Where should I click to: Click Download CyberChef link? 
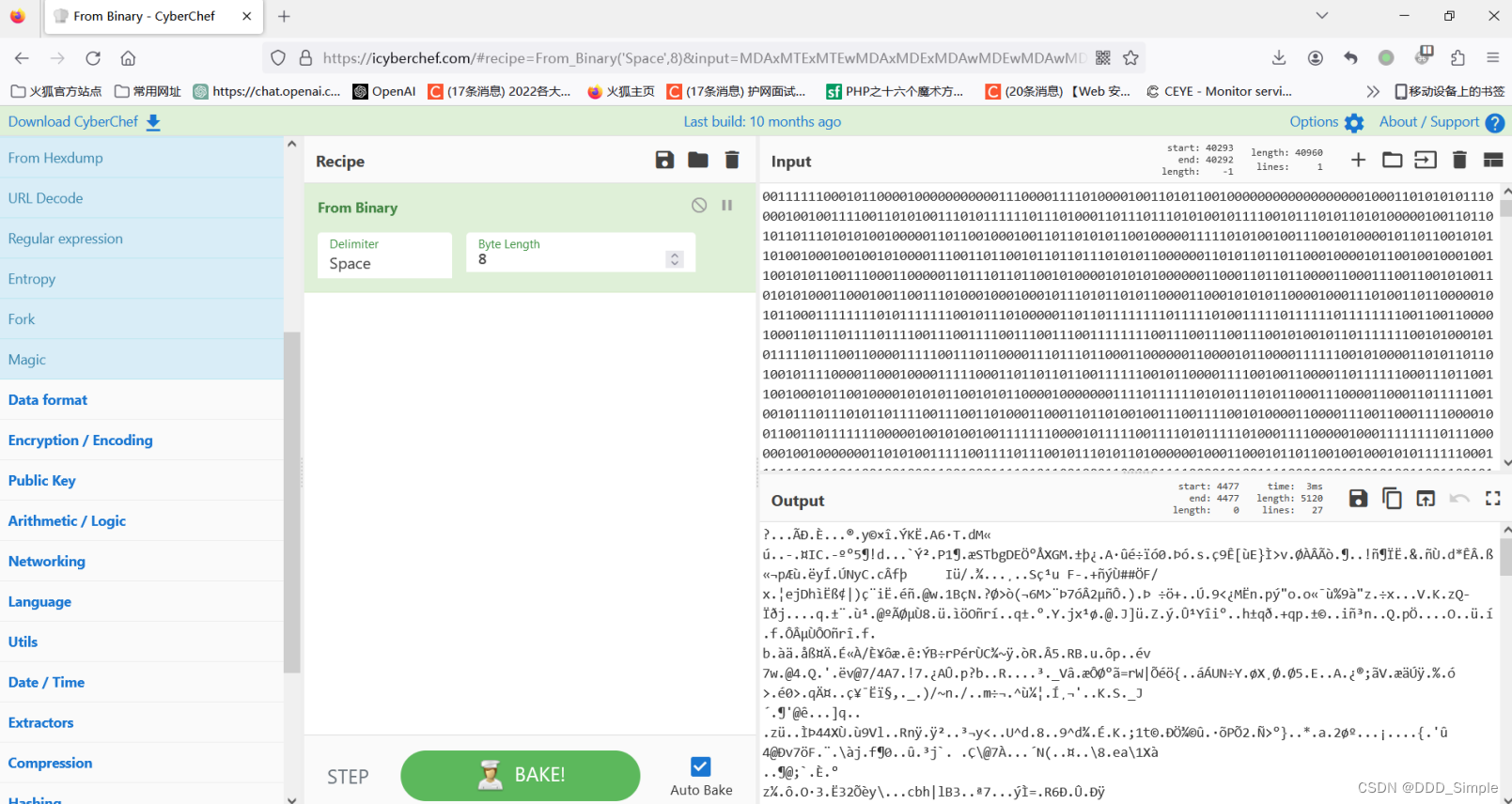(85, 122)
